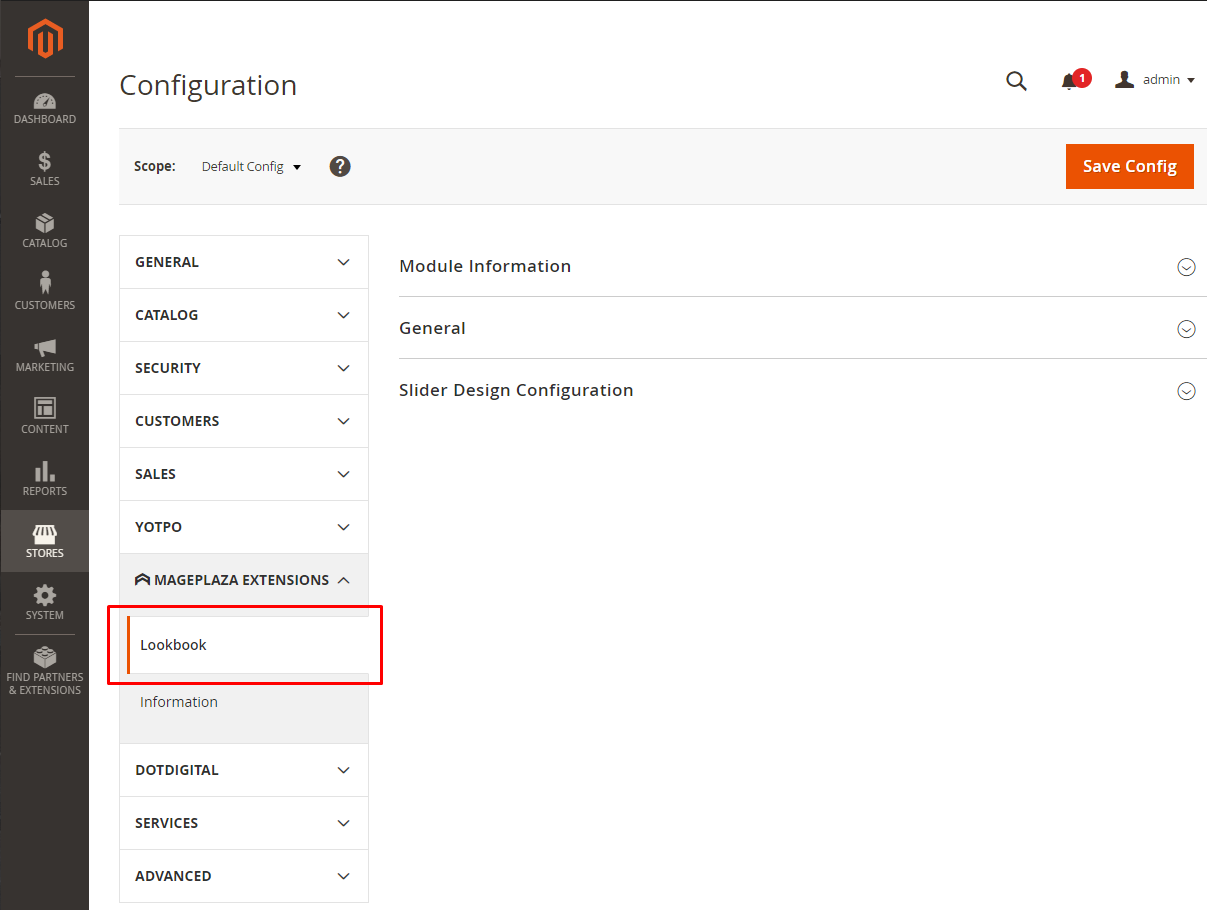Expand the General settings section
The width and height of the screenshot is (1207, 910).
click(x=1186, y=329)
